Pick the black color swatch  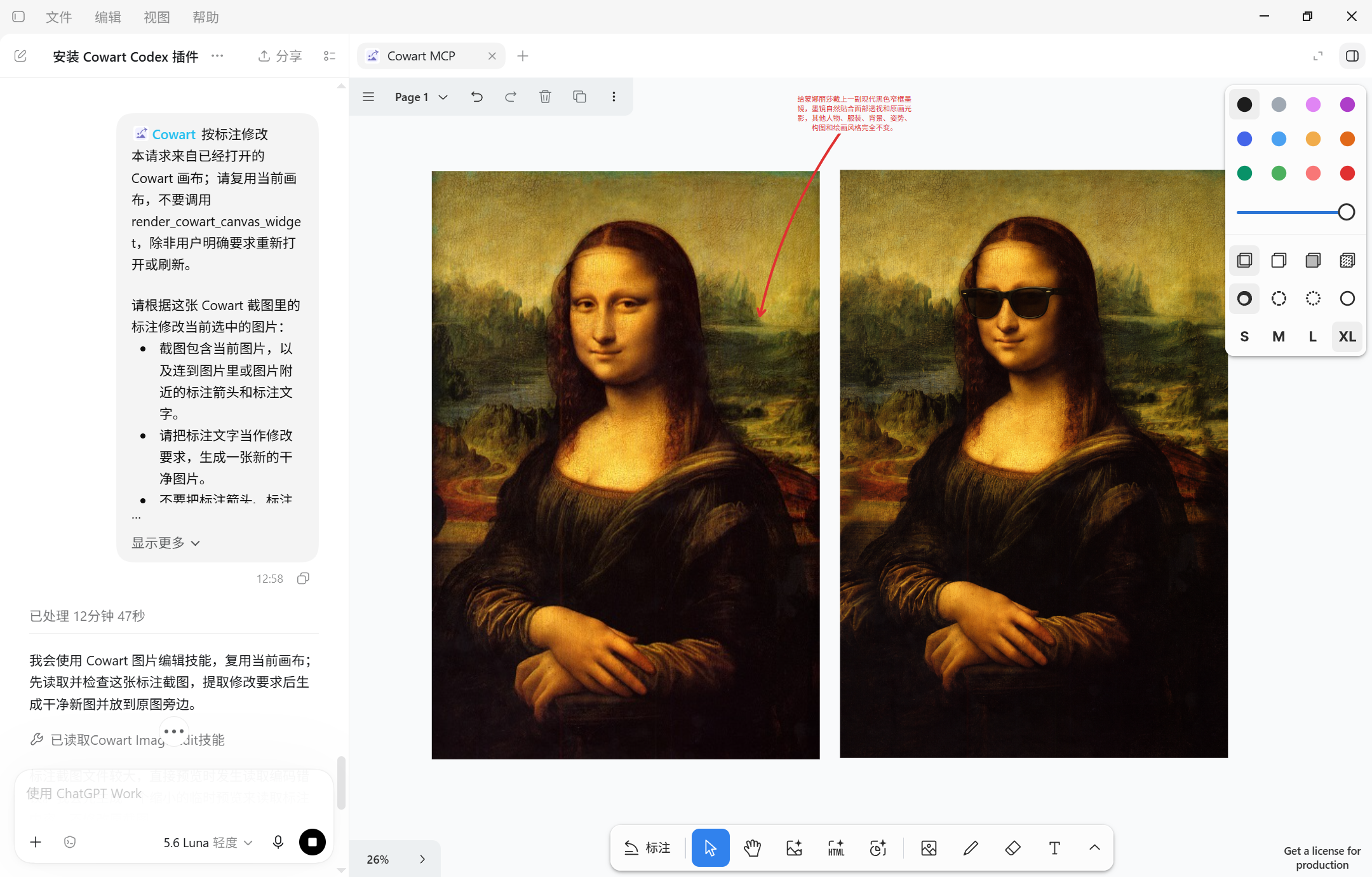(1244, 104)
